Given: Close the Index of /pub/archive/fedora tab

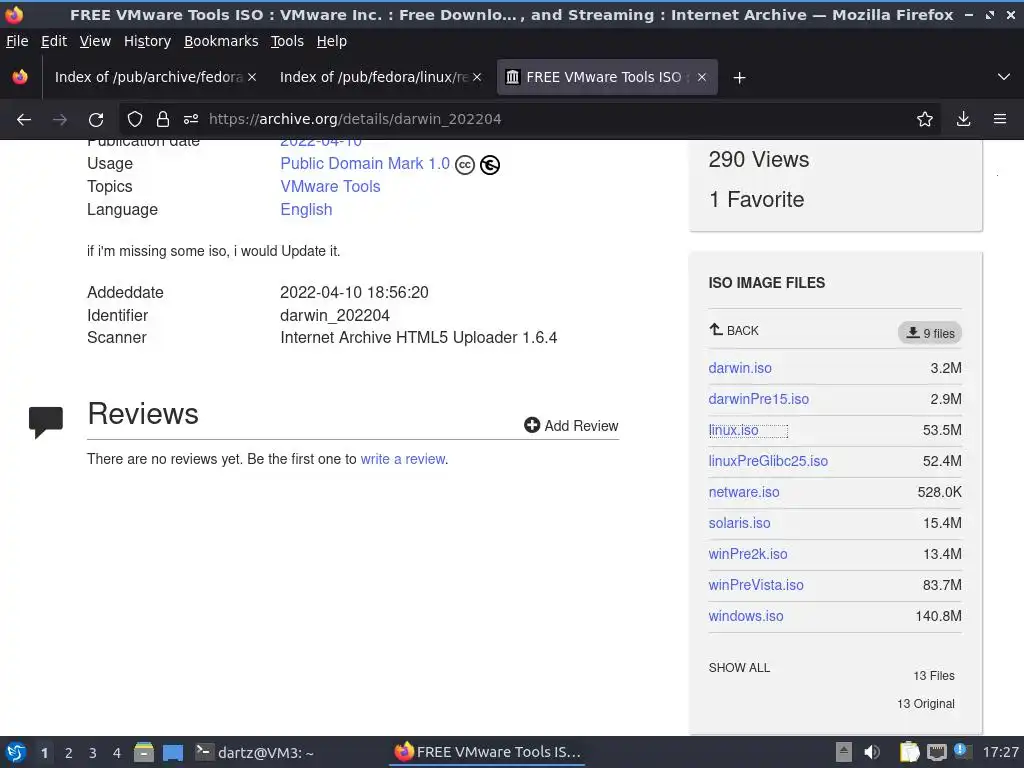Looking at the screenshot, I should pos(251,77).
